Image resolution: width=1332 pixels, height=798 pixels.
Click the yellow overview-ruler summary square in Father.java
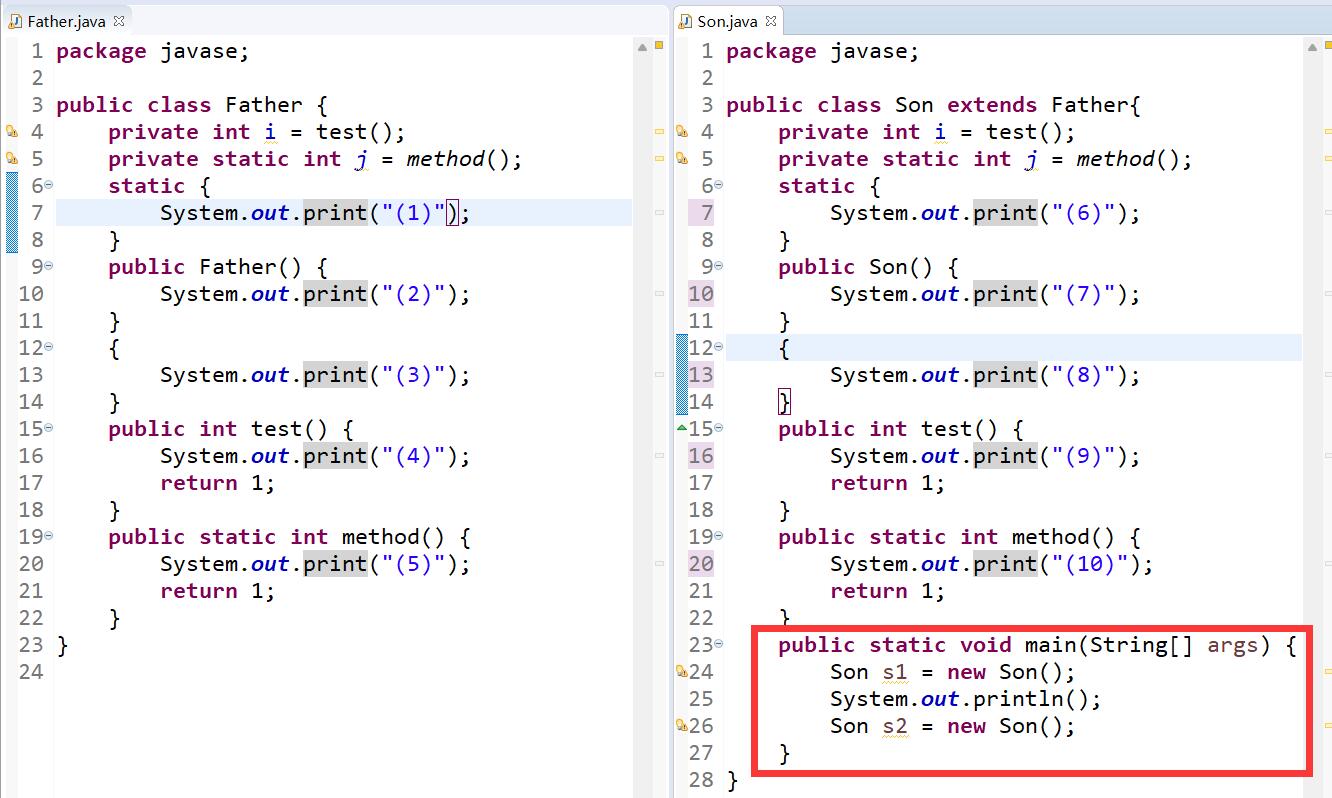point(659,45)
